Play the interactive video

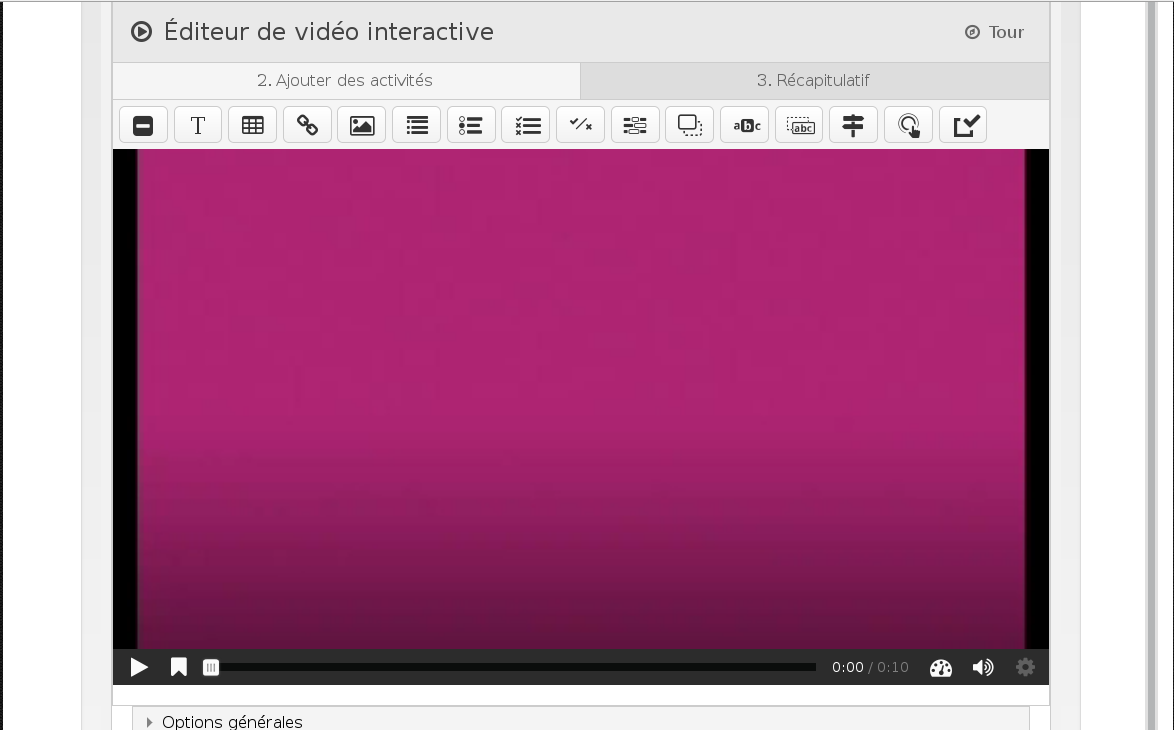[x=140, y=667]
